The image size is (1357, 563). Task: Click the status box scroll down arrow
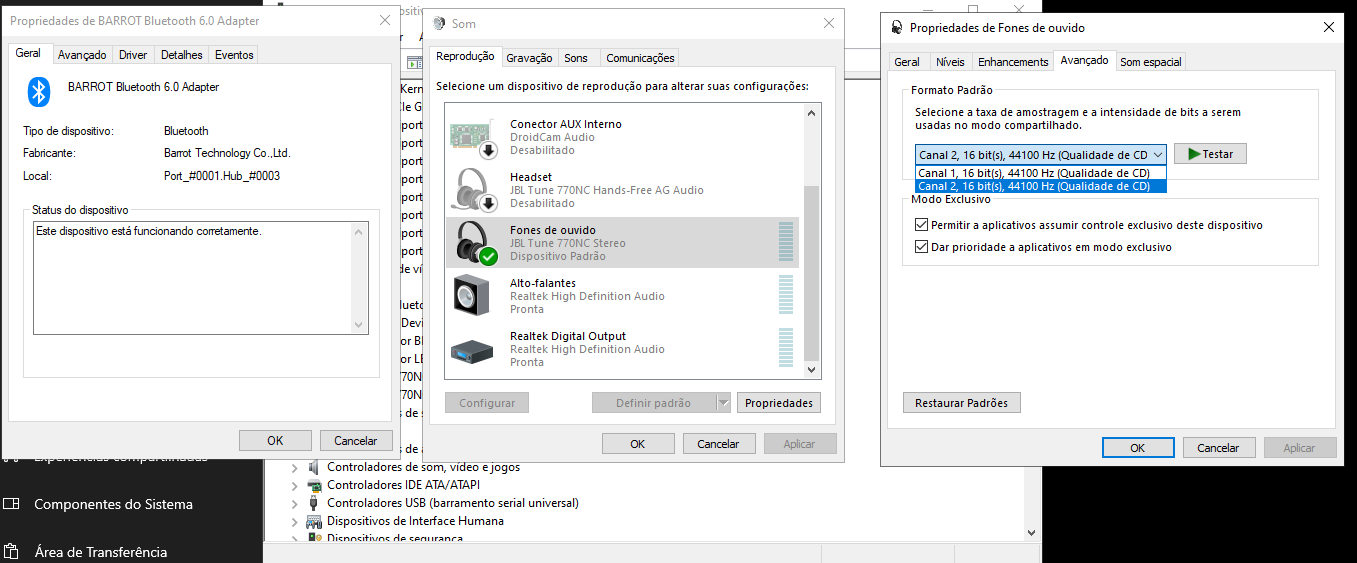pyautogui.click(x=360, y=324)
